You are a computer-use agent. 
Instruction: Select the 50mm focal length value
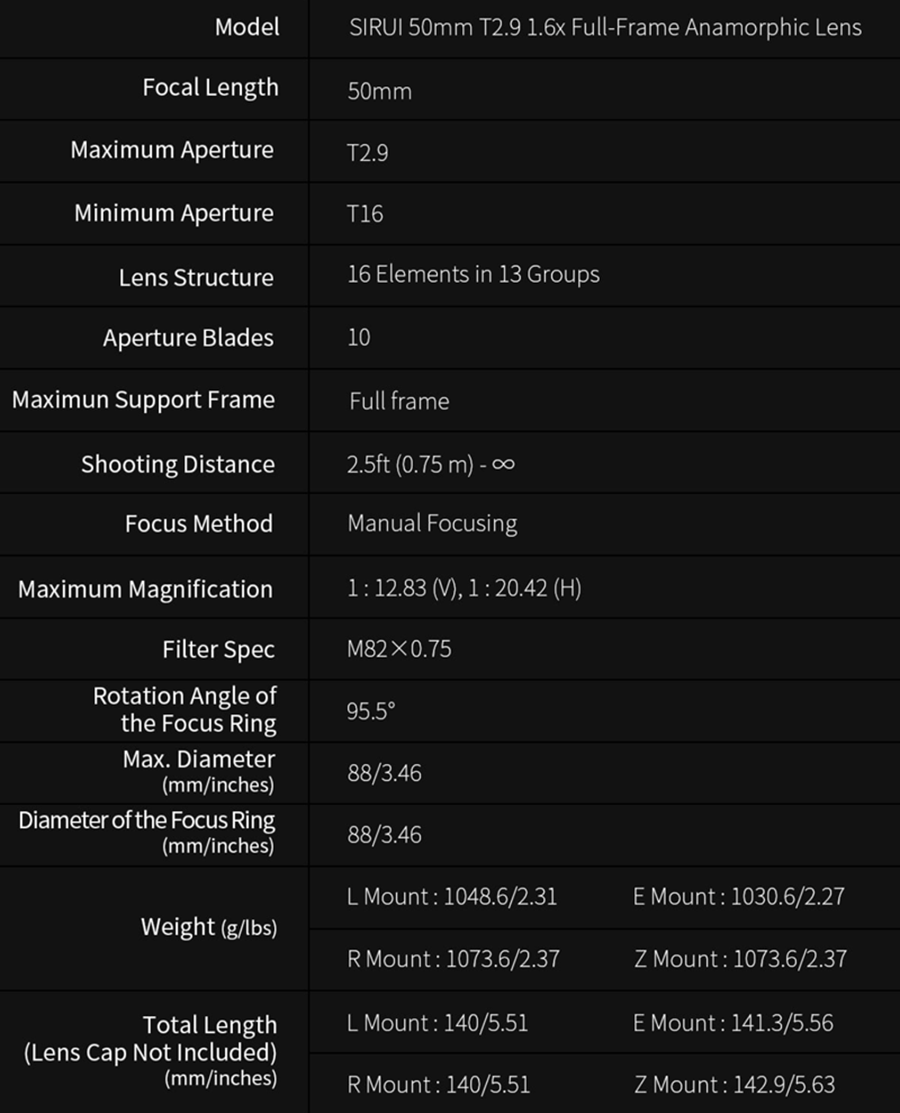click(379, 91)
